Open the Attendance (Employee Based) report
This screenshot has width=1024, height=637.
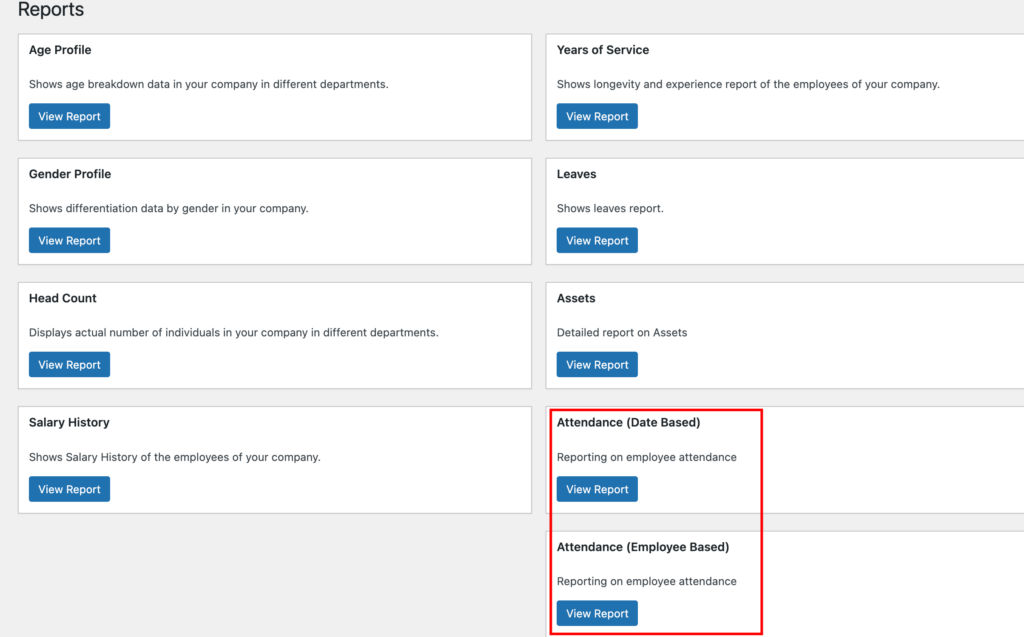597,613
